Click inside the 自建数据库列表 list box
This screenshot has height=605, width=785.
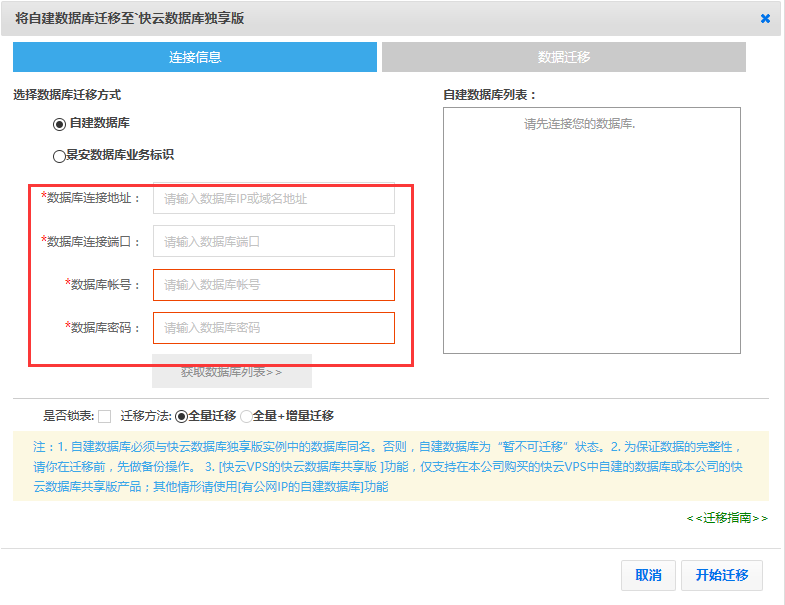591,230
